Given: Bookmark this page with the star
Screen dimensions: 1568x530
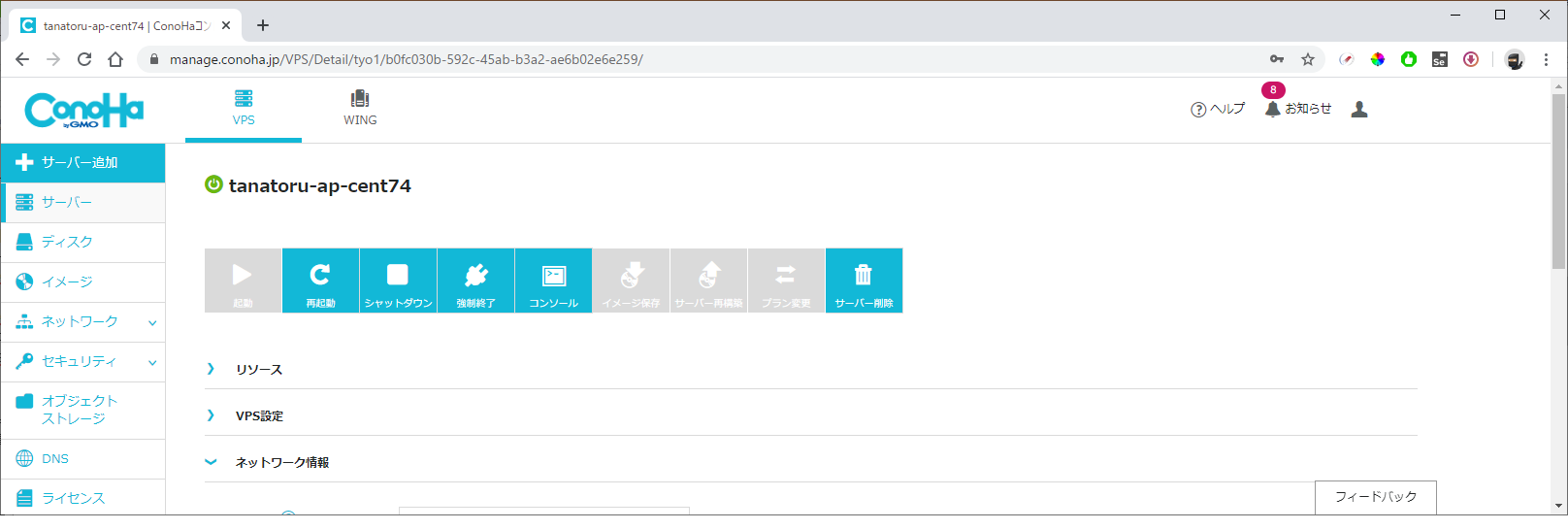Looking at the screenshot, I should [x=1308, y=59].
